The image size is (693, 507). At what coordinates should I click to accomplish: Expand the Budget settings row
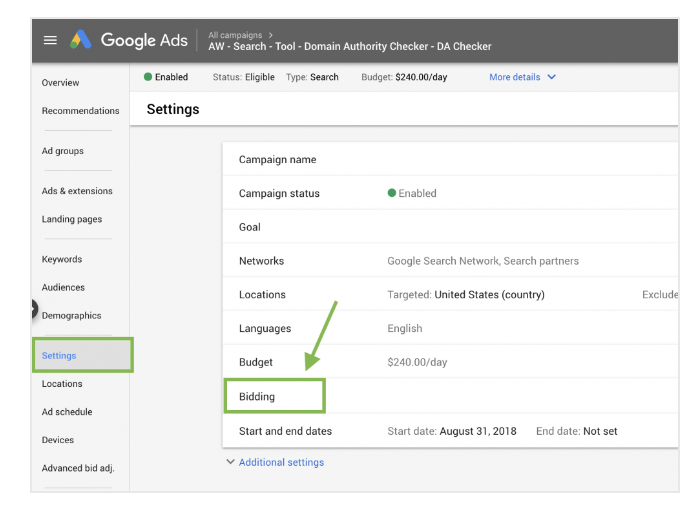450,362
